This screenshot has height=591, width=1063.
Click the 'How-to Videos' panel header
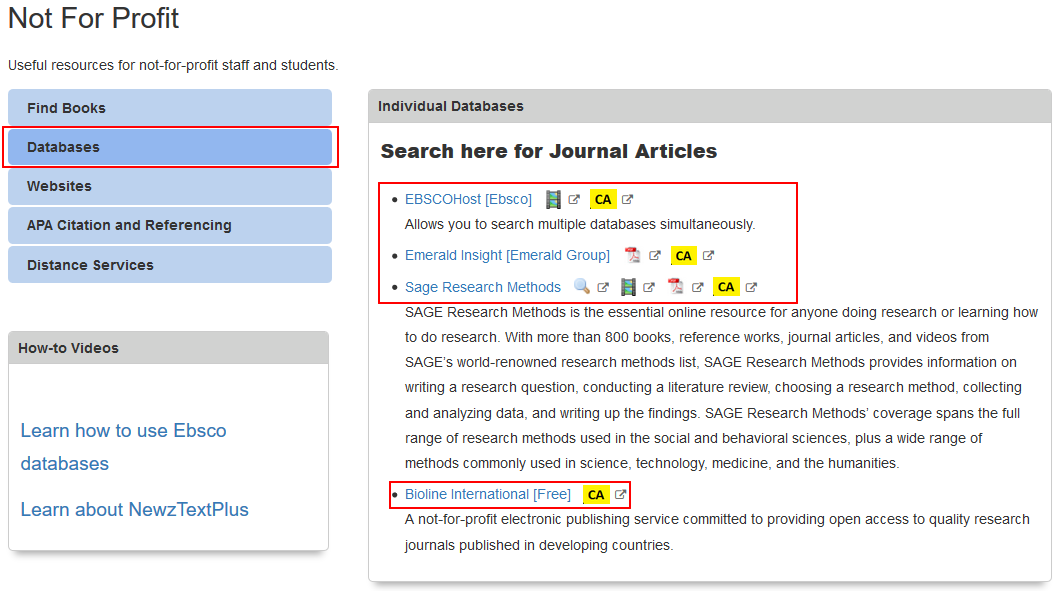pyautogui.click(x=168, y=348)
